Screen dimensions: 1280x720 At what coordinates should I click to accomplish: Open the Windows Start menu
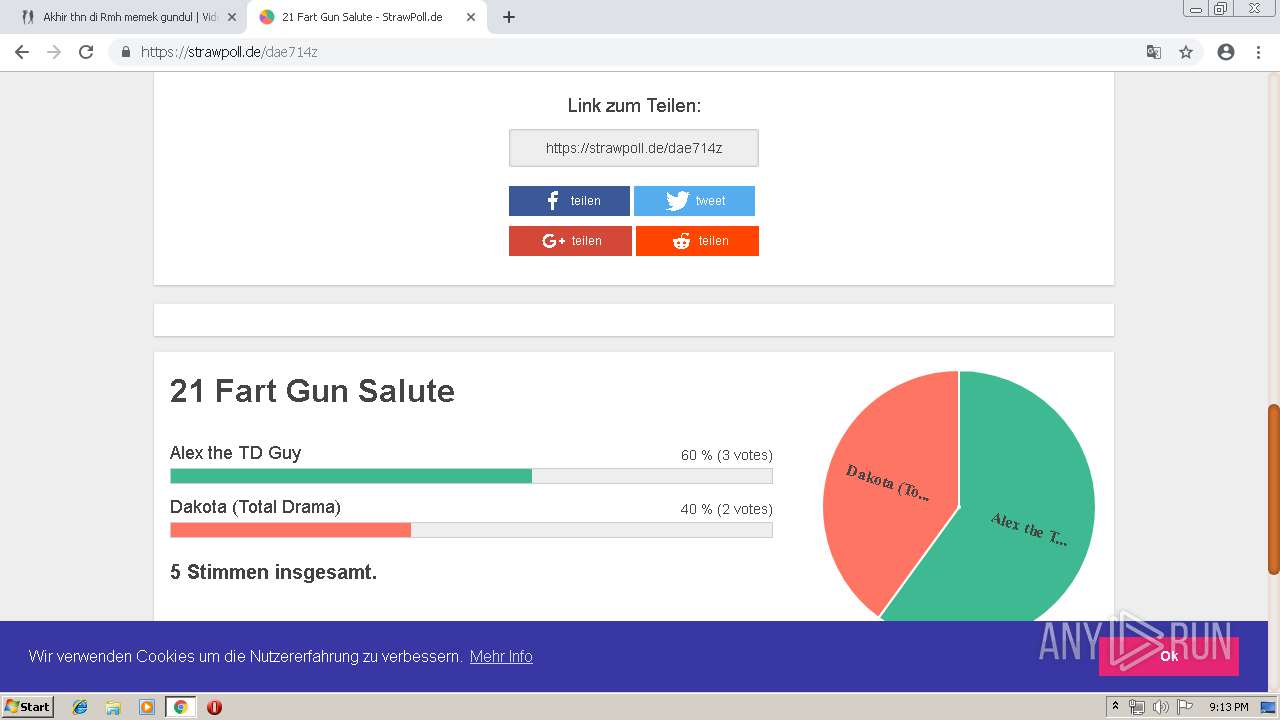click(27, 706)
